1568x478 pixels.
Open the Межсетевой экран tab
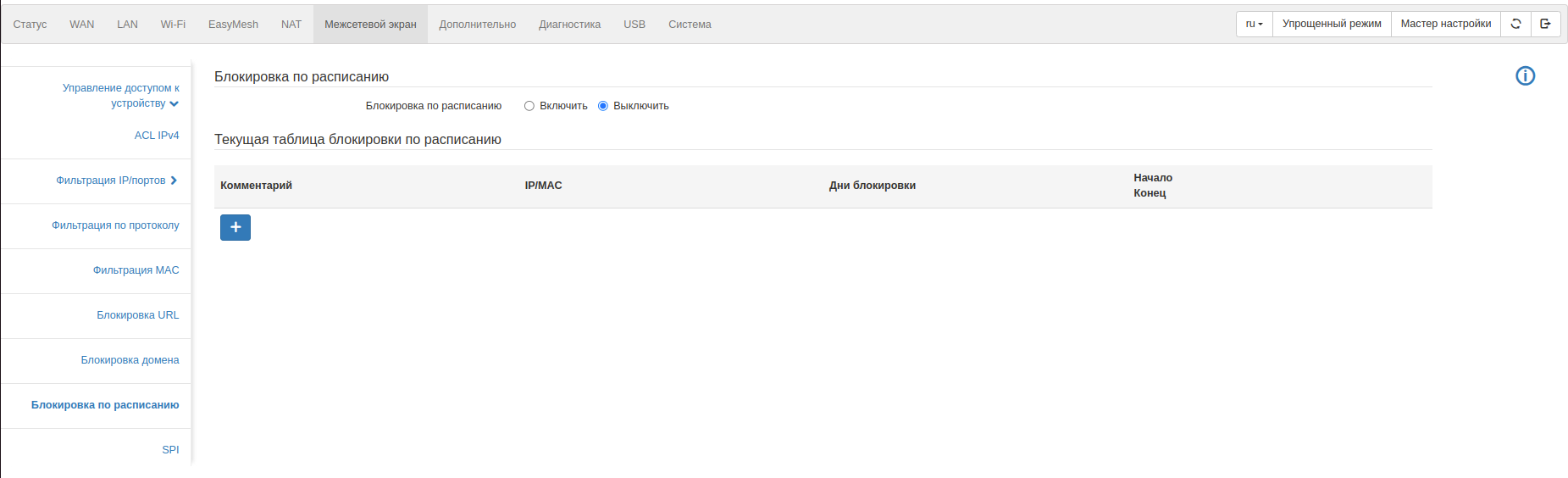370,25
